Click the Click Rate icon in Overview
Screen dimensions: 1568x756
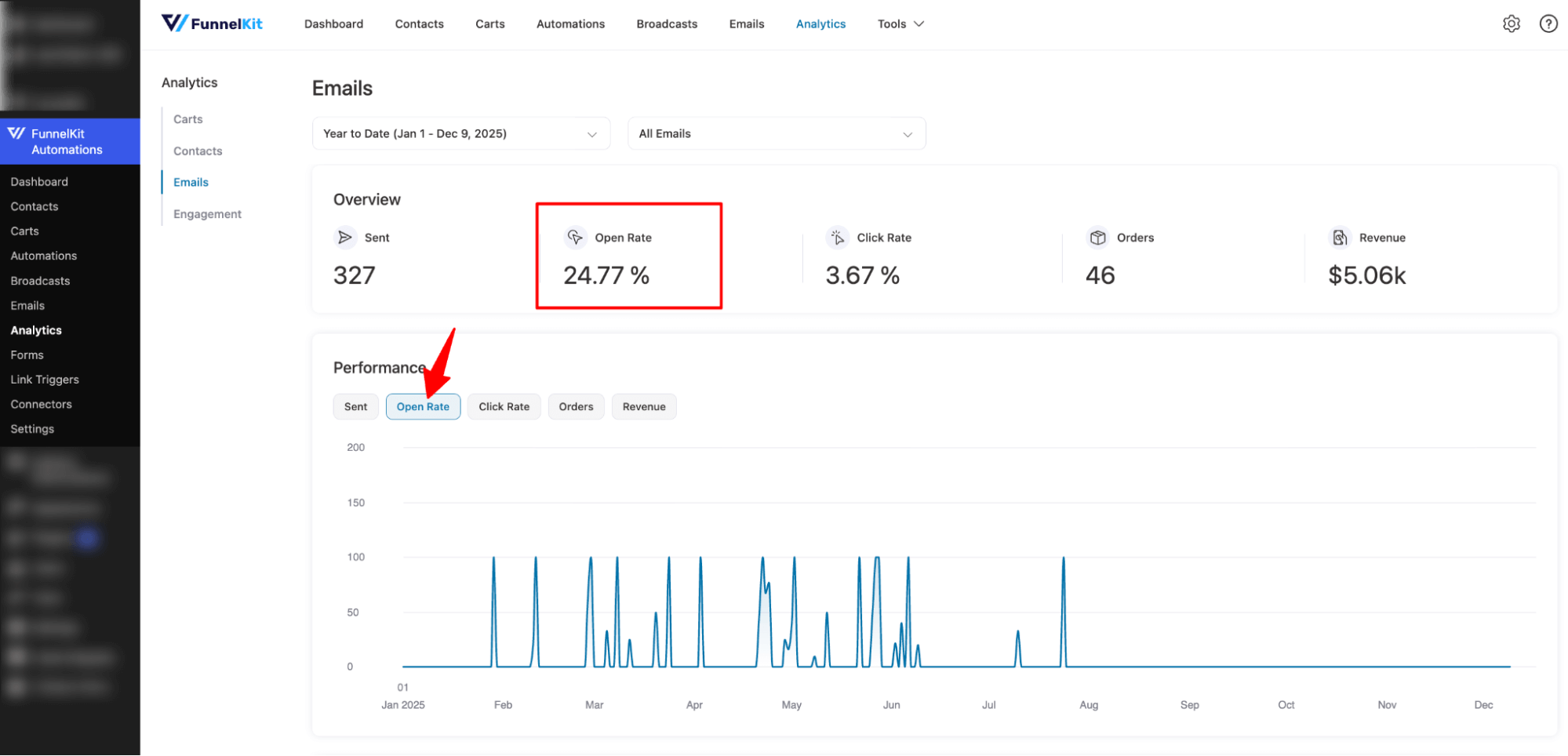pyautogui.click(x=837, y=237)
